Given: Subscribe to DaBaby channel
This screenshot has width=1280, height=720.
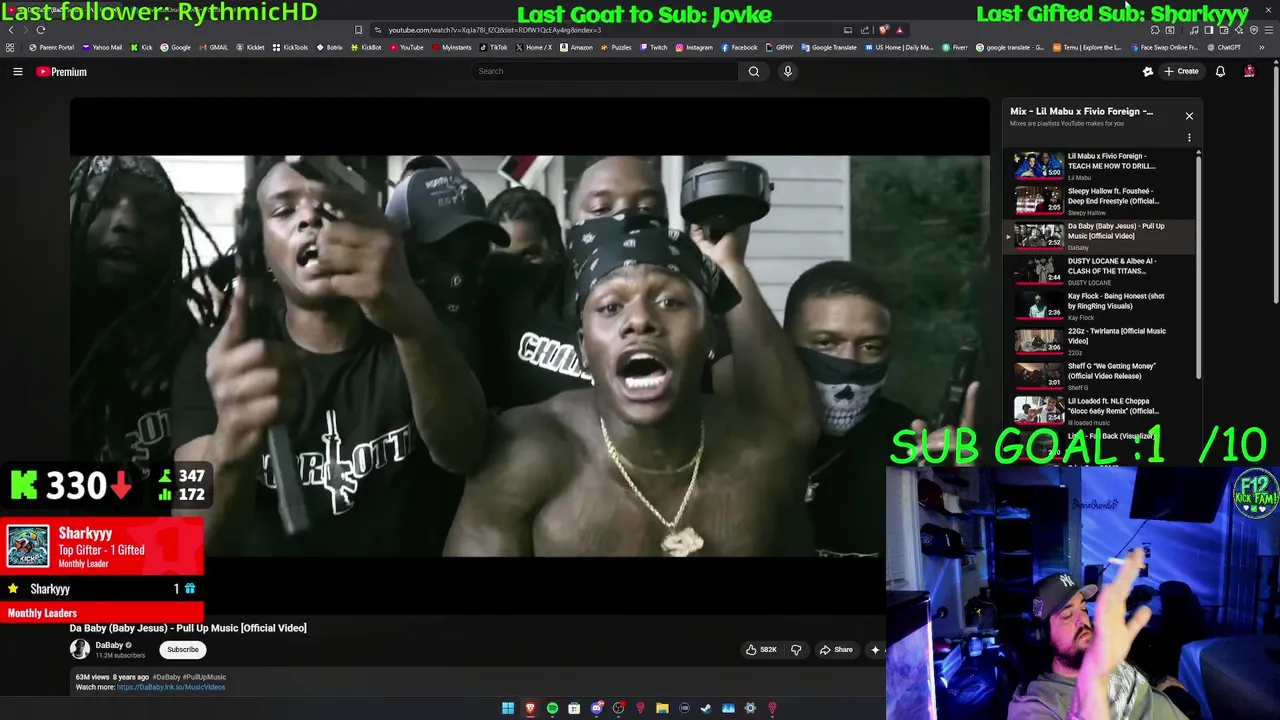Looking at the screenshot, I should (x=183, y=650).
